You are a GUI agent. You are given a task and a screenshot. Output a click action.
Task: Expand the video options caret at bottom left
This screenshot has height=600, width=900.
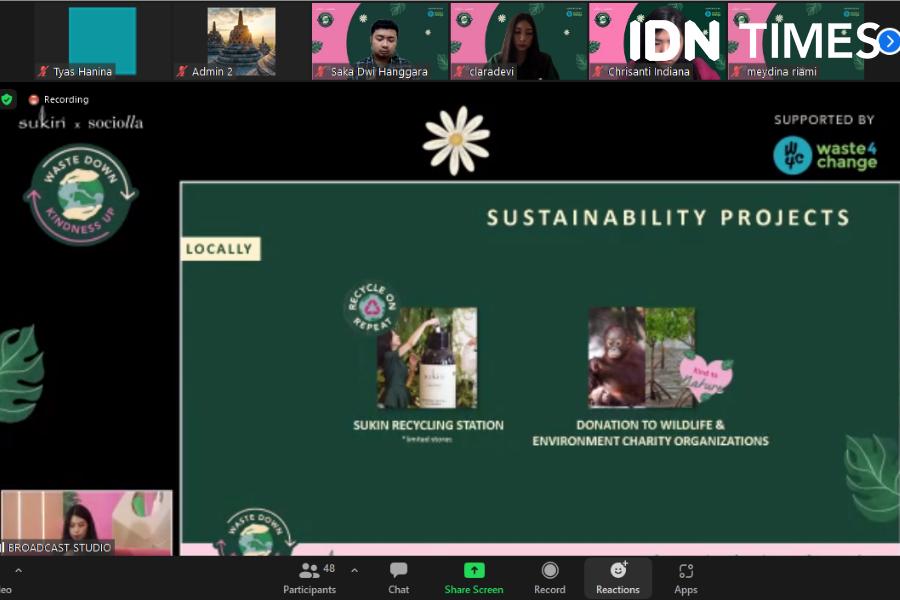tap(18, 571)
